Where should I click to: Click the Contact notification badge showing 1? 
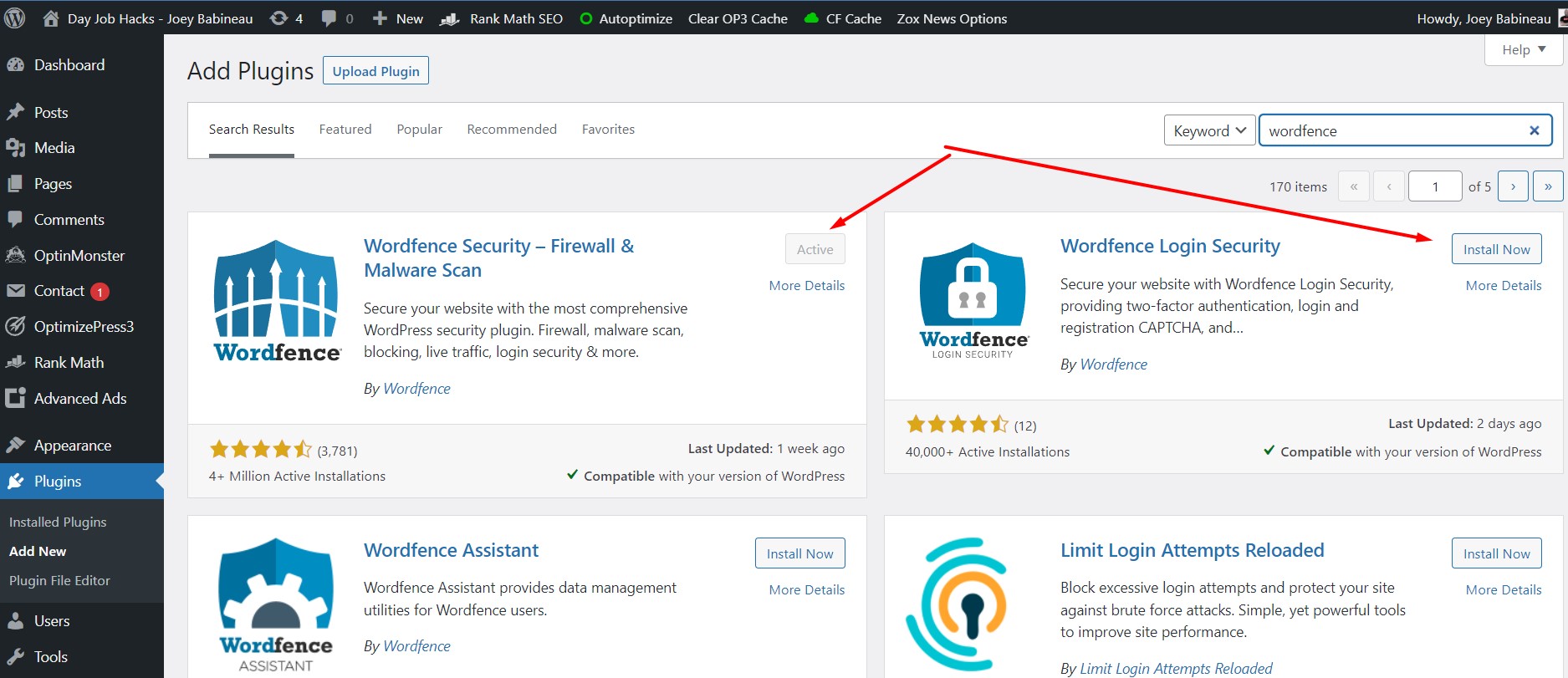pos(100,292)
